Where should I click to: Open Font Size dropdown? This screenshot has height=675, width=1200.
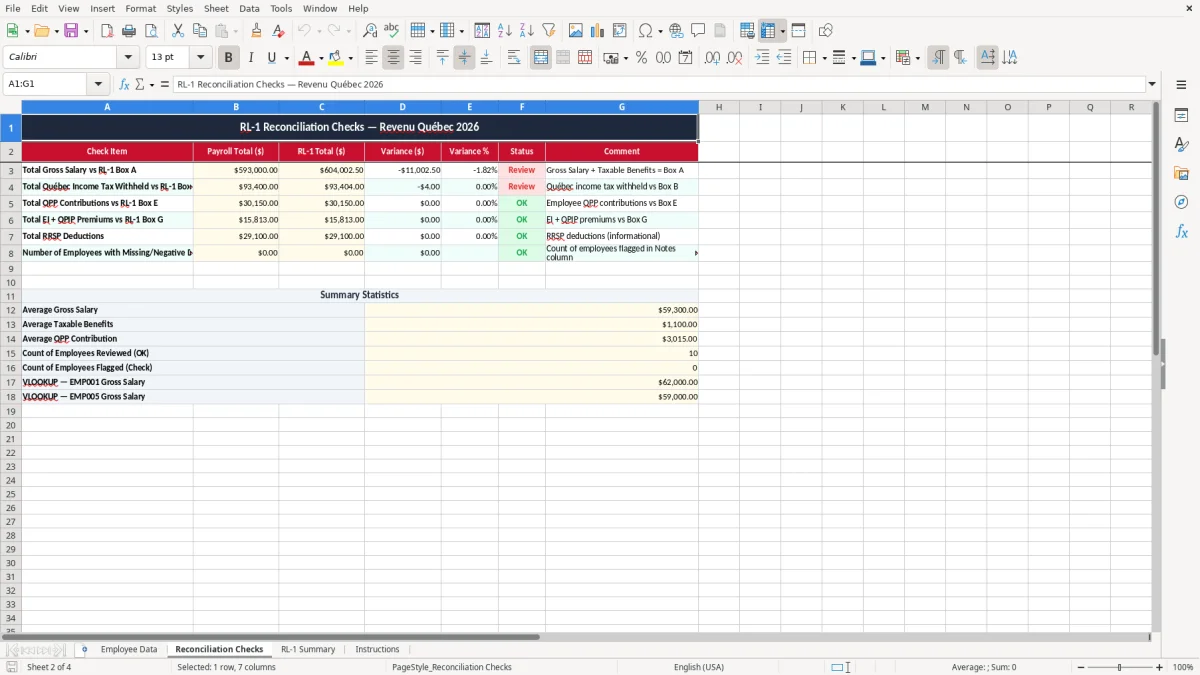tap(200, 58)
